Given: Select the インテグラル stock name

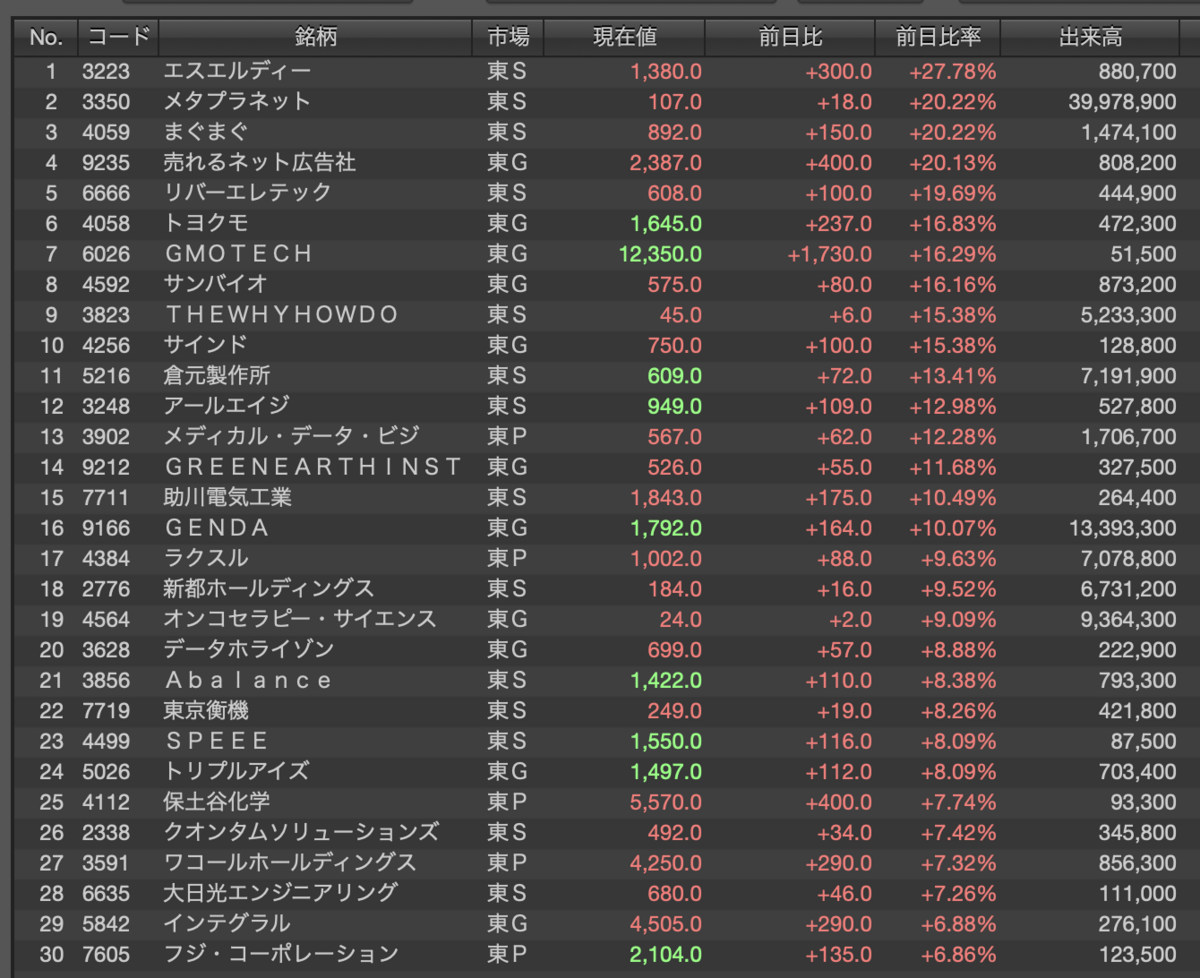Looking at the screenshot, I should coord(226,924).
